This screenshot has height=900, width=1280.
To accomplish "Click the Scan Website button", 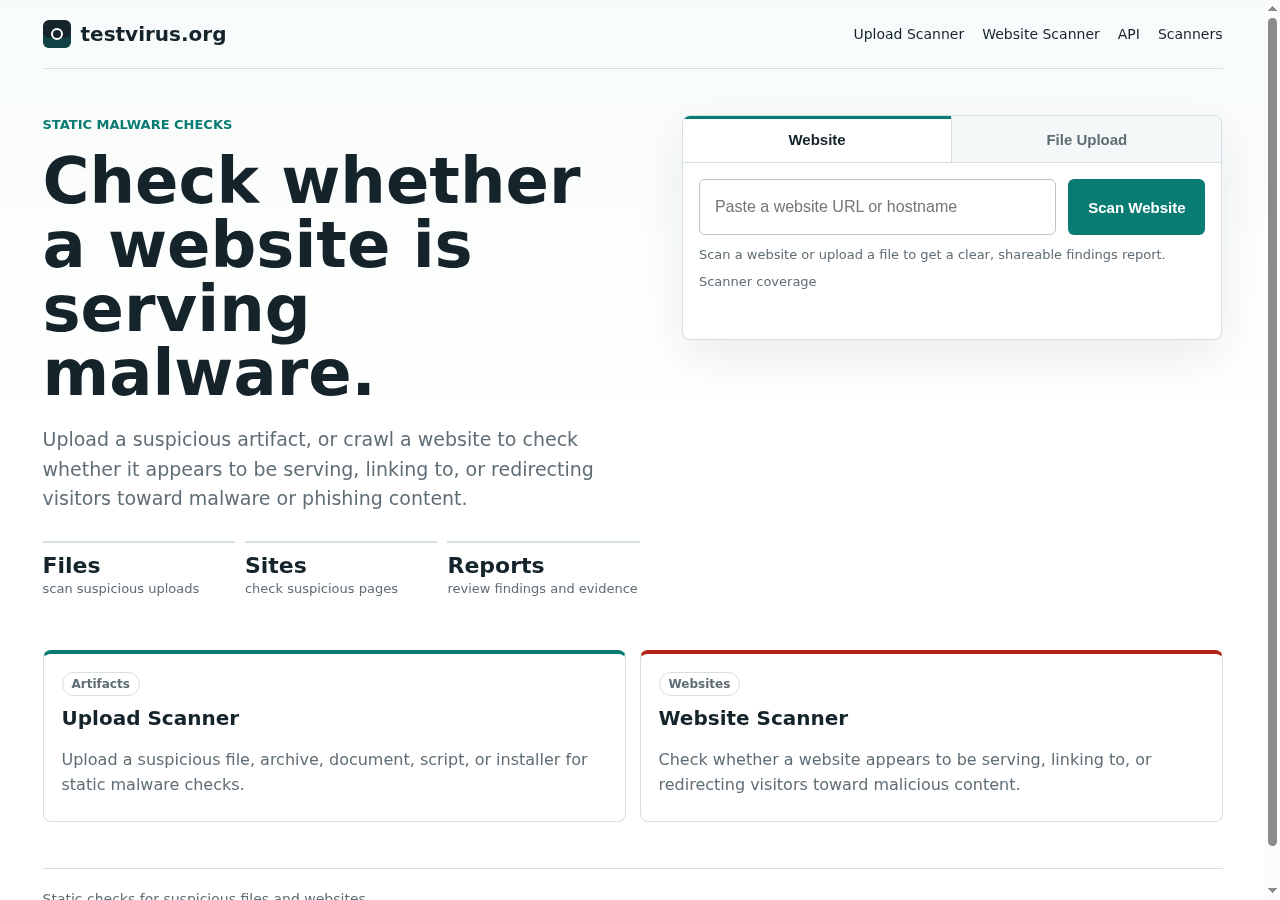I will [x=1136, y=207].
